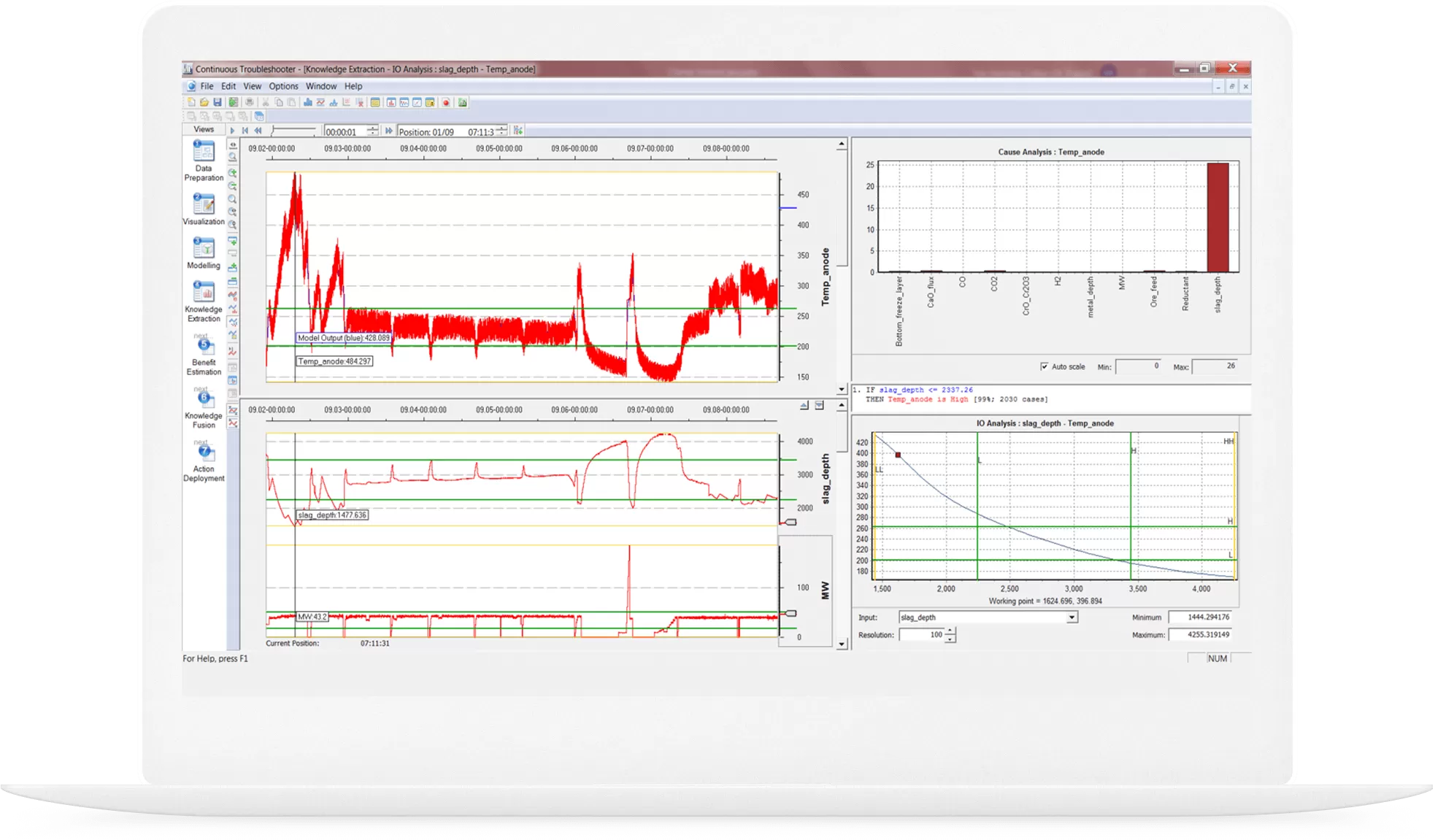Click the Min value field in Cause Analysis
Viewport: 1435px width, 840px height.
pyautogui.click(x=1139, y=366)
